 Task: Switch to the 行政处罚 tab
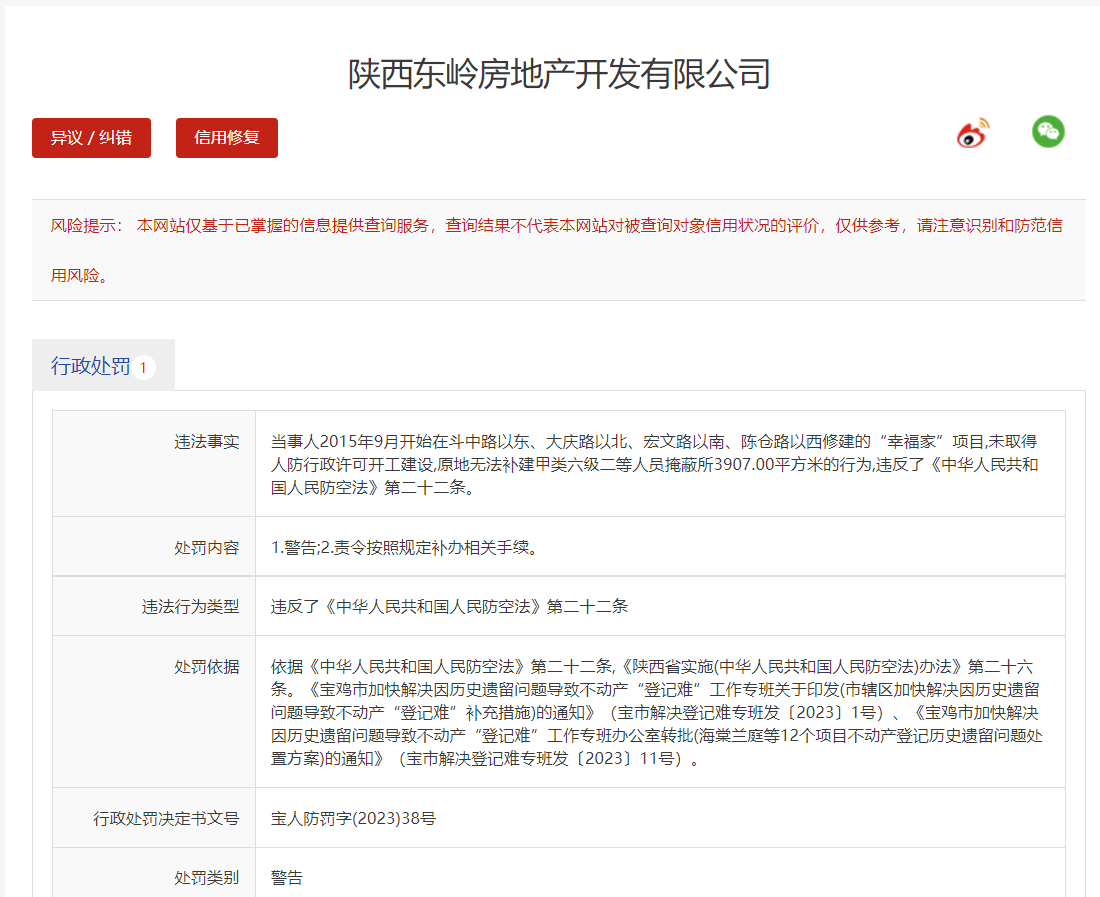click(91, 367)
